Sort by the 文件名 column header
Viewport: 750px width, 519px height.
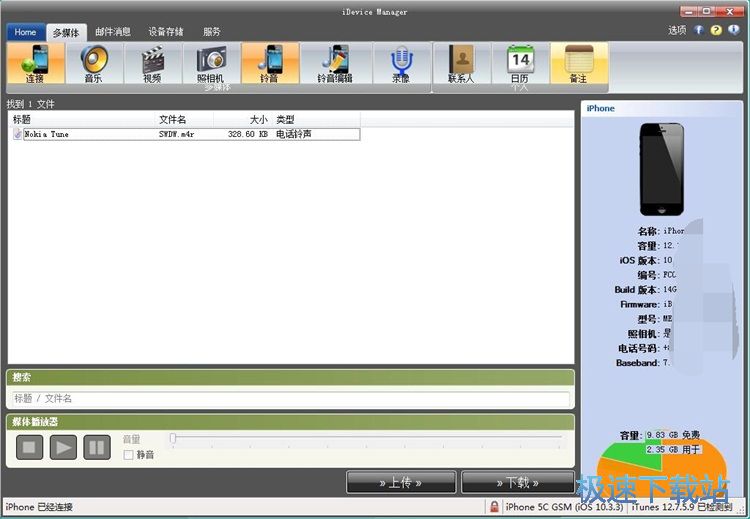[x=185, y=120]
